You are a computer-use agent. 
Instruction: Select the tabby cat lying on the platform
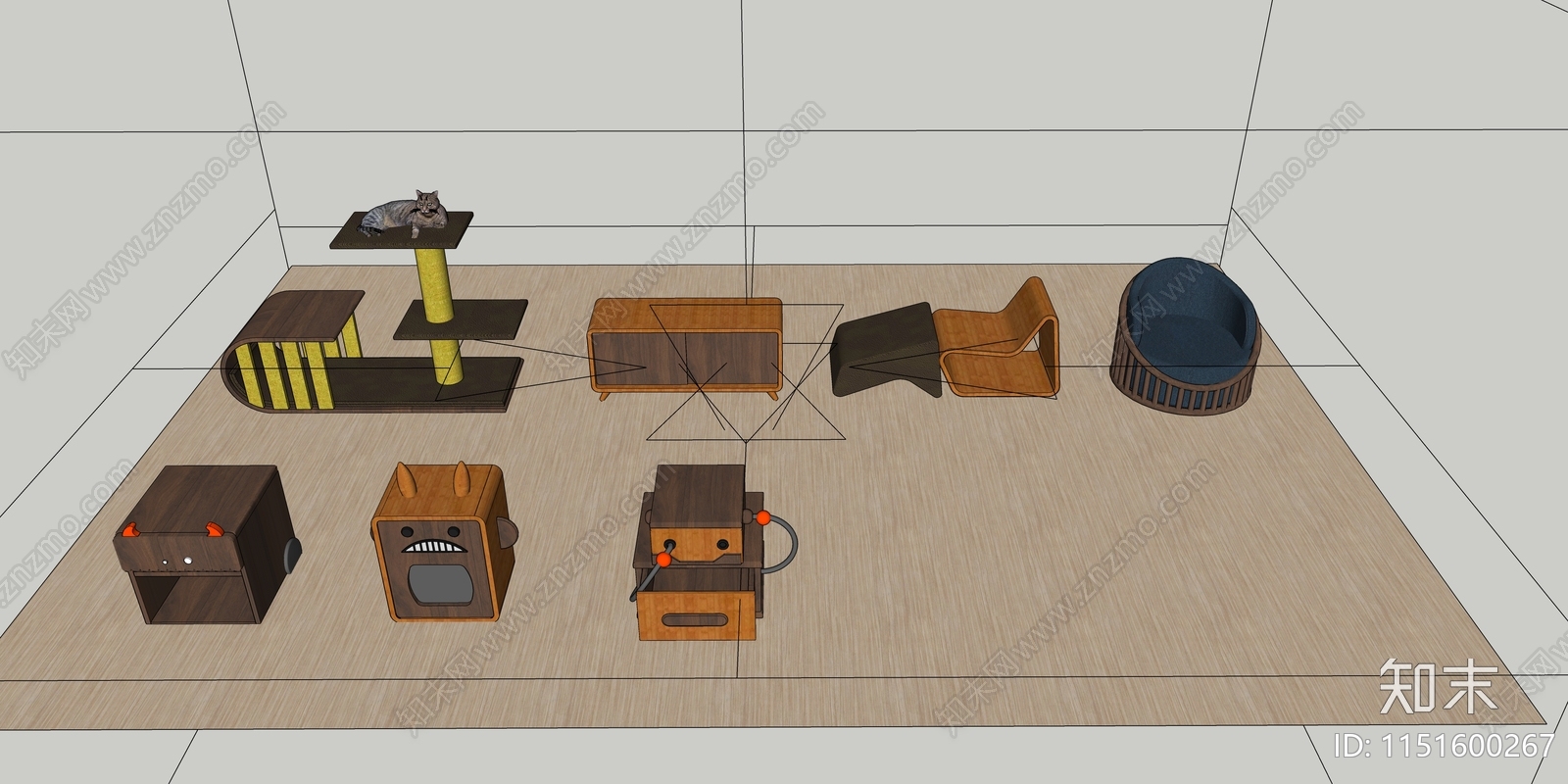coord(404,214)
